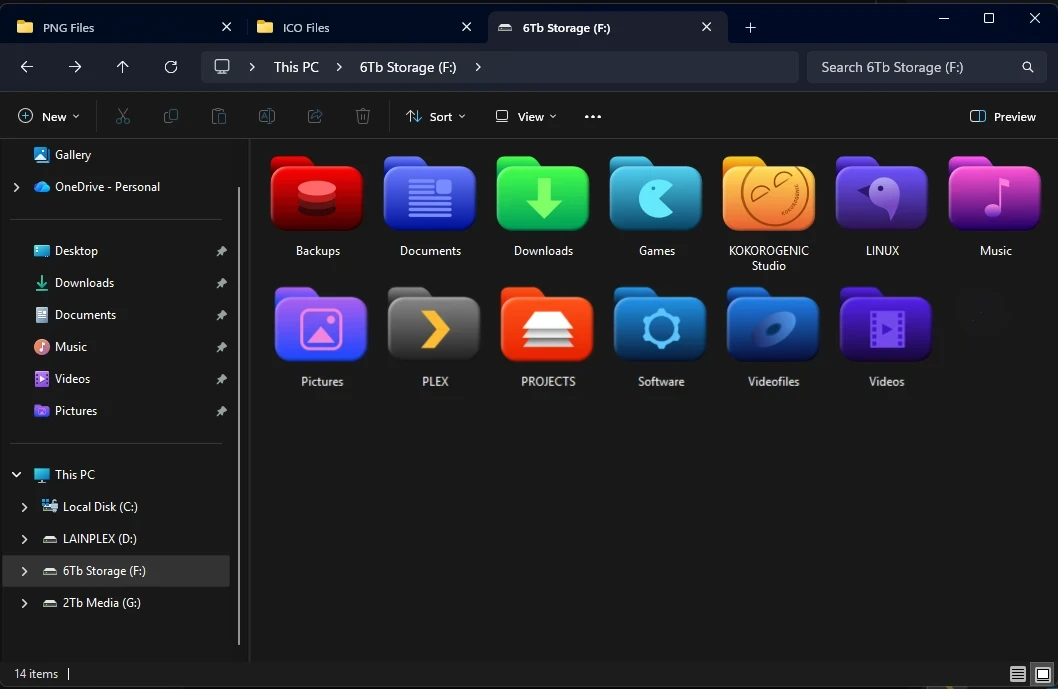This screenshot has width=1058, height=689.
Task: Unpin Desktop from quick access
Action: 221,251
